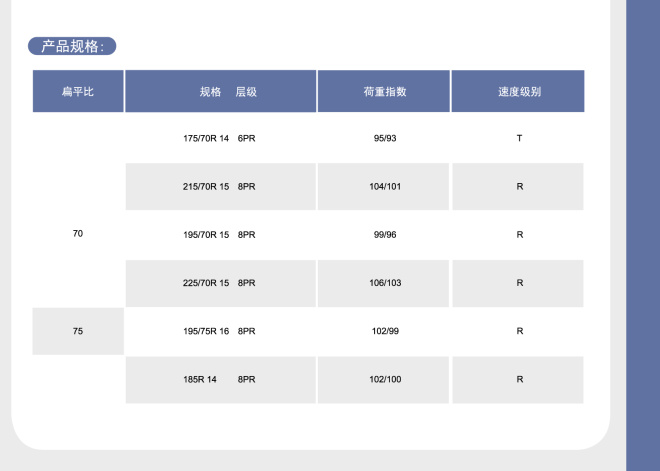Click speed rating R in 185R 14 row

click(518, 380)
